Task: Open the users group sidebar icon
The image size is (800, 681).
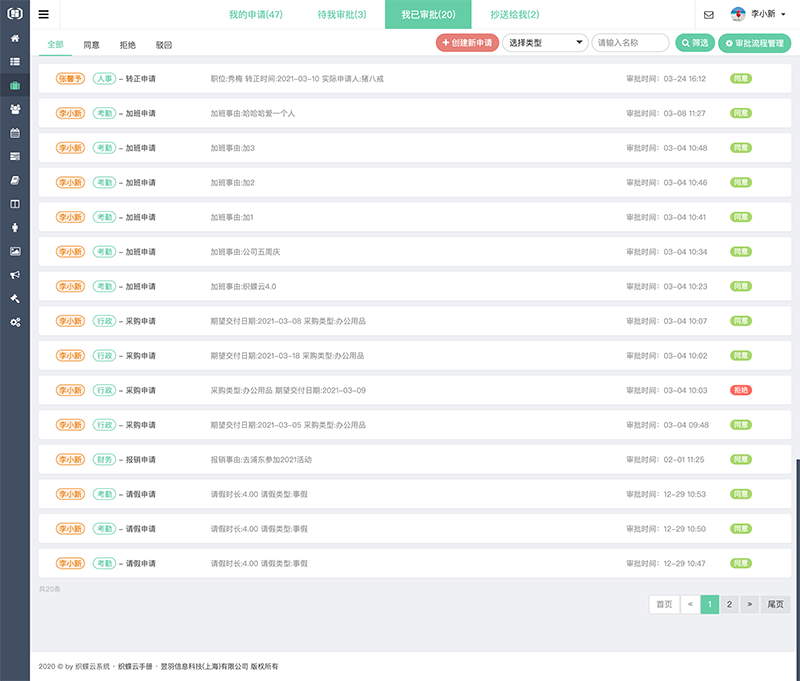Action: pos(15,109)
